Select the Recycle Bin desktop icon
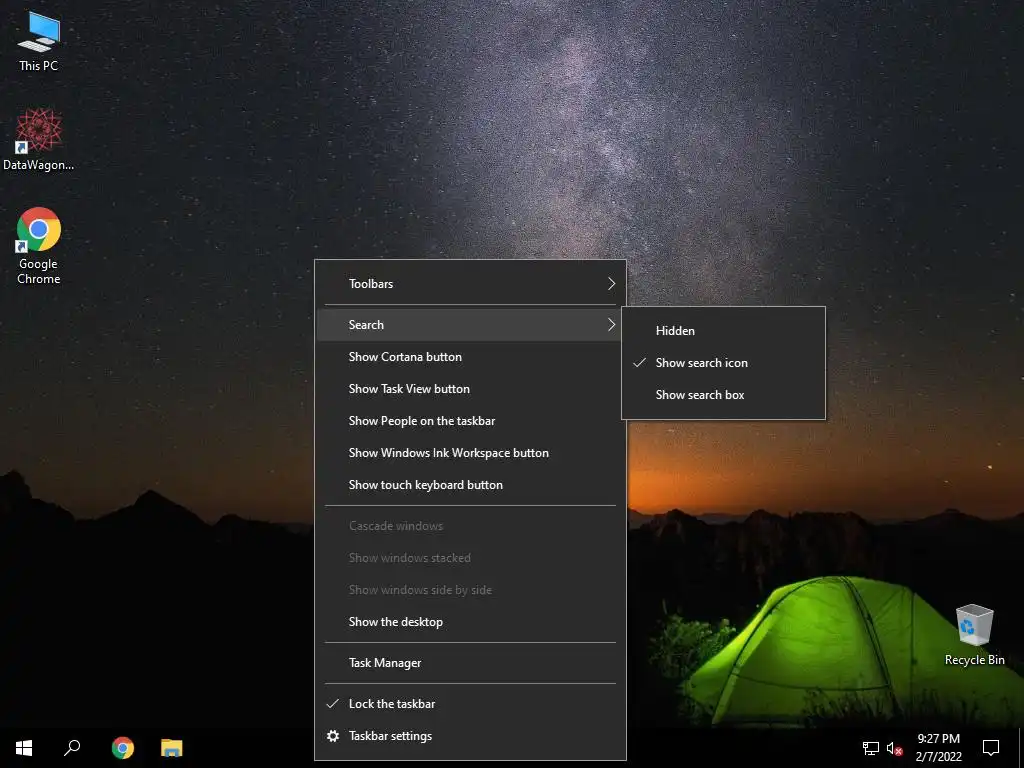This screenshot has height=768, width=1024. 974,635
